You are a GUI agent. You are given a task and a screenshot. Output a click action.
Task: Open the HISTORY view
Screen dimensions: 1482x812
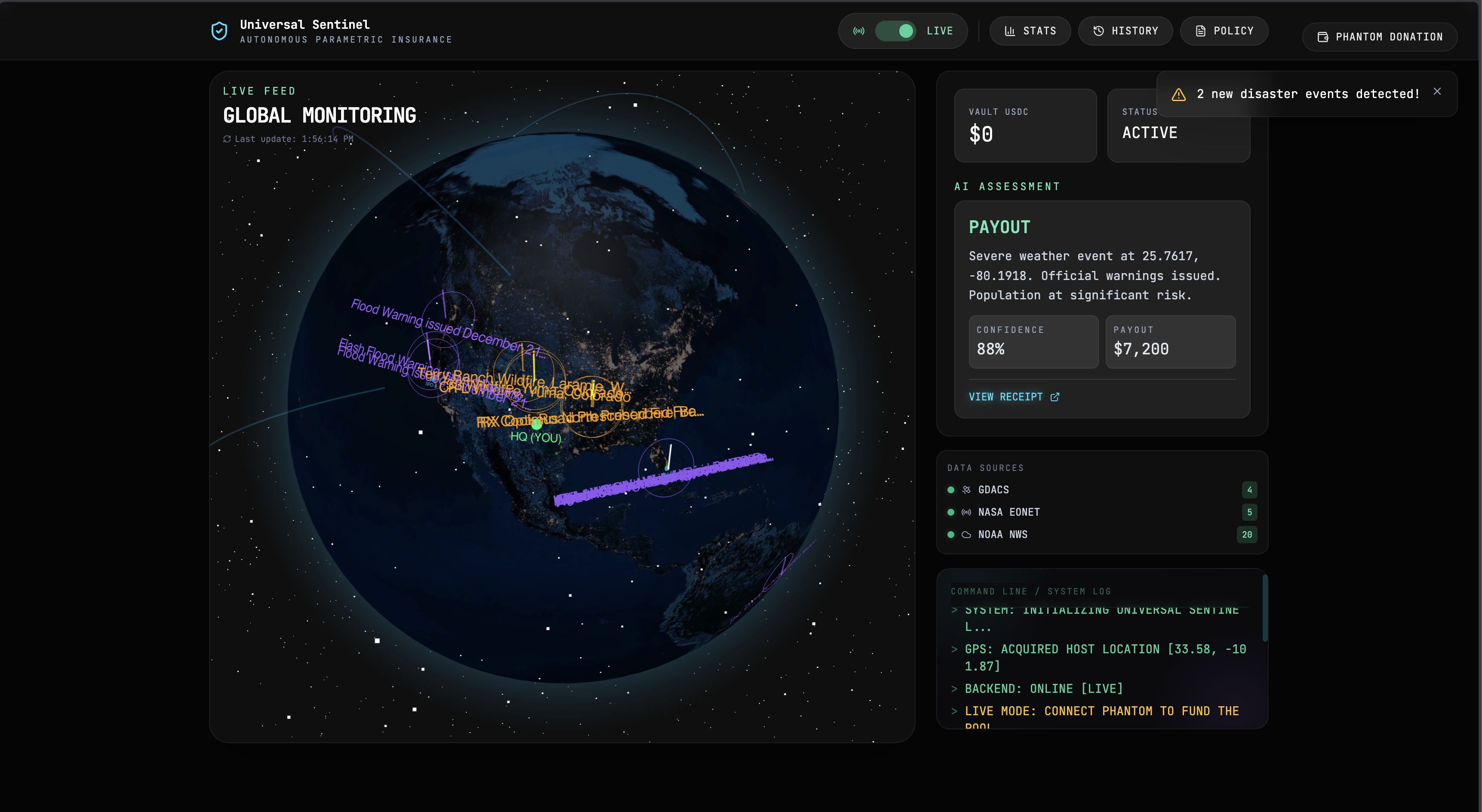pos(1125,31)
